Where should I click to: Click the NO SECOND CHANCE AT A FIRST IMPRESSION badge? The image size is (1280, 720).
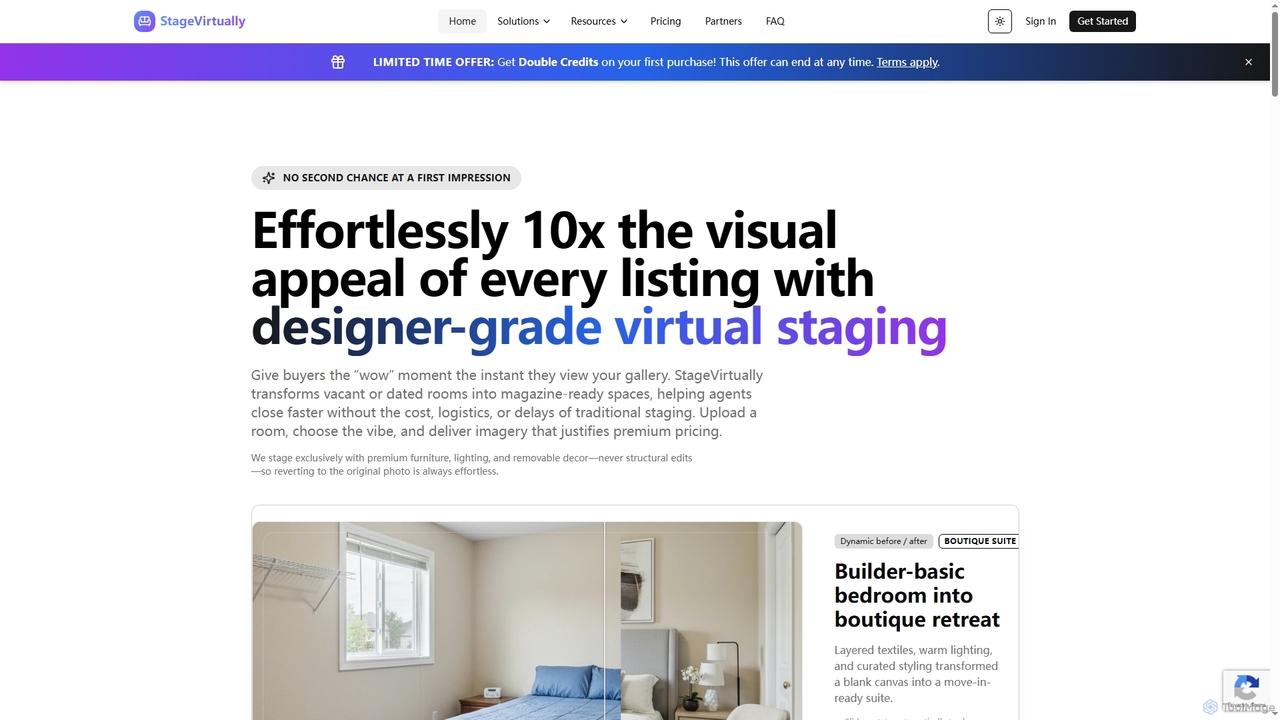coord(386,178)
